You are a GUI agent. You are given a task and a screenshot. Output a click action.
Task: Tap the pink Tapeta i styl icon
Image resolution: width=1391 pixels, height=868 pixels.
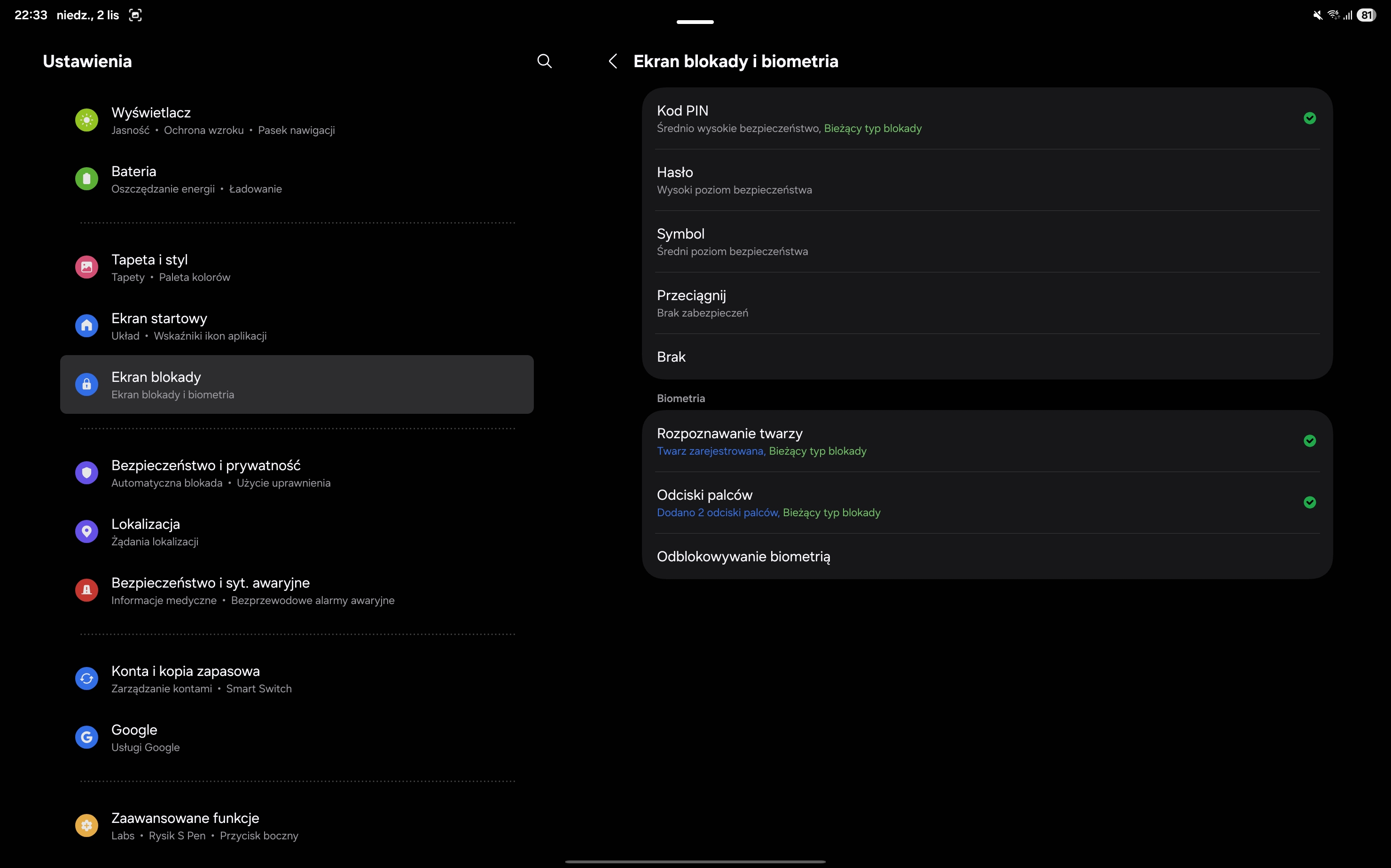tap(87, 267)
